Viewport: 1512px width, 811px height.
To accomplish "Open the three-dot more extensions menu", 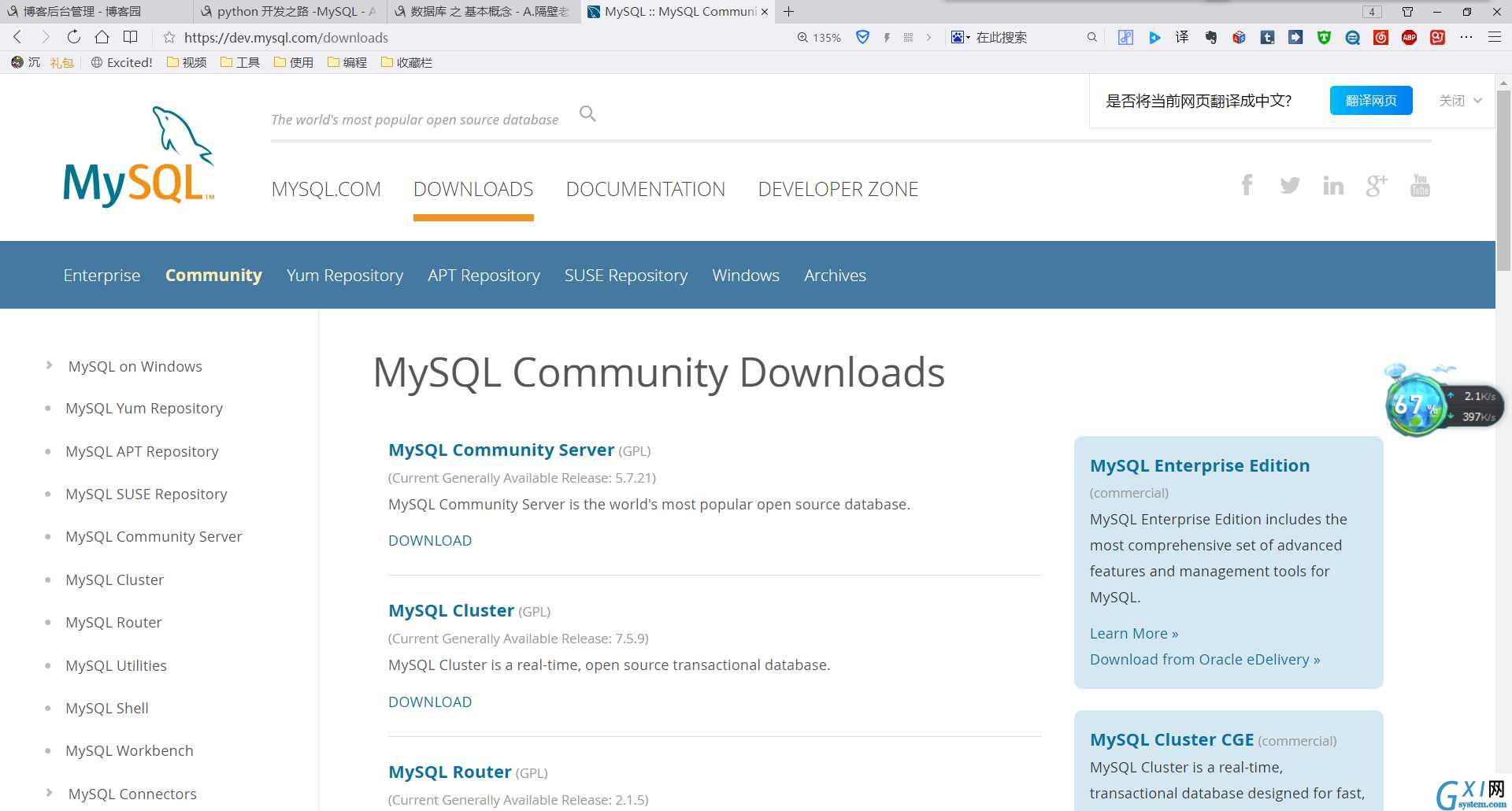I will (x=1466, y=37).
